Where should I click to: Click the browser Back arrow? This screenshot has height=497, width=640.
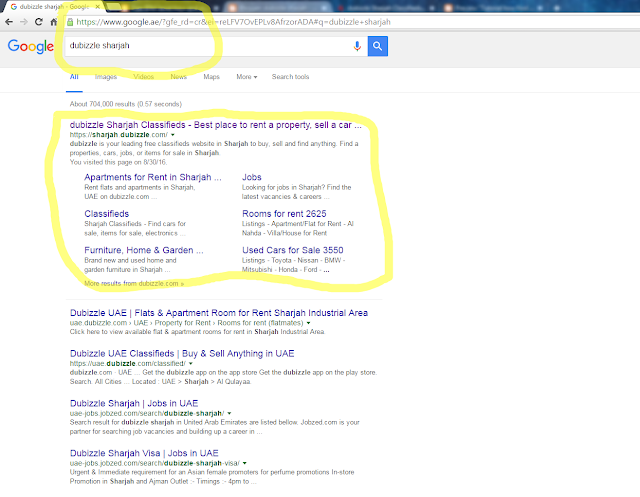9,22
